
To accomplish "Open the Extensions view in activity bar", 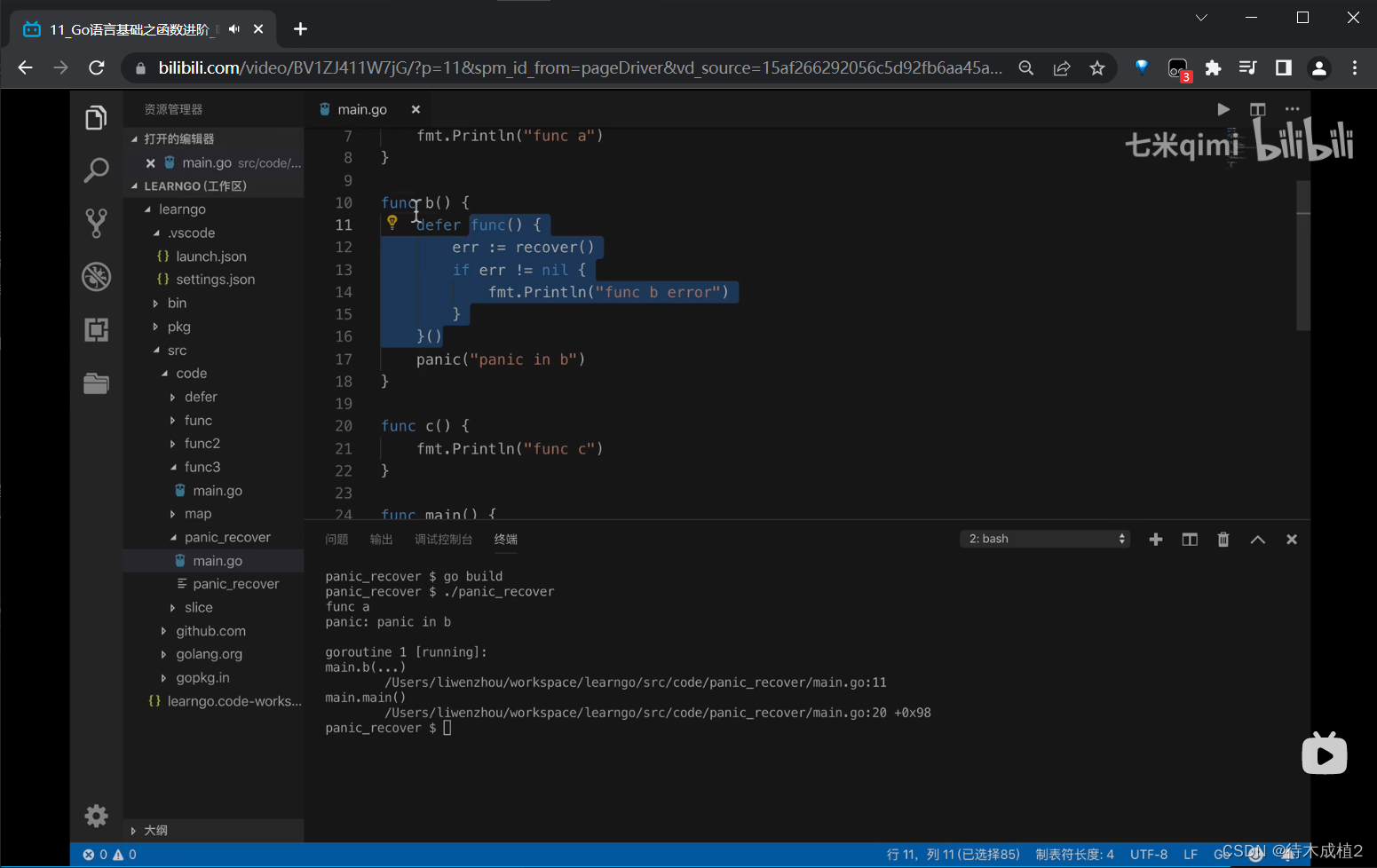I will [96, 329].
